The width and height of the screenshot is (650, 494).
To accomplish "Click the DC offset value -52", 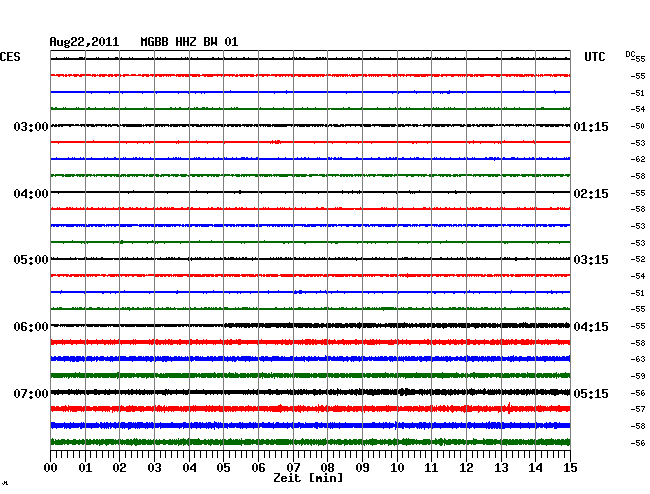I will pyautogui.click(x=638, y=259).
